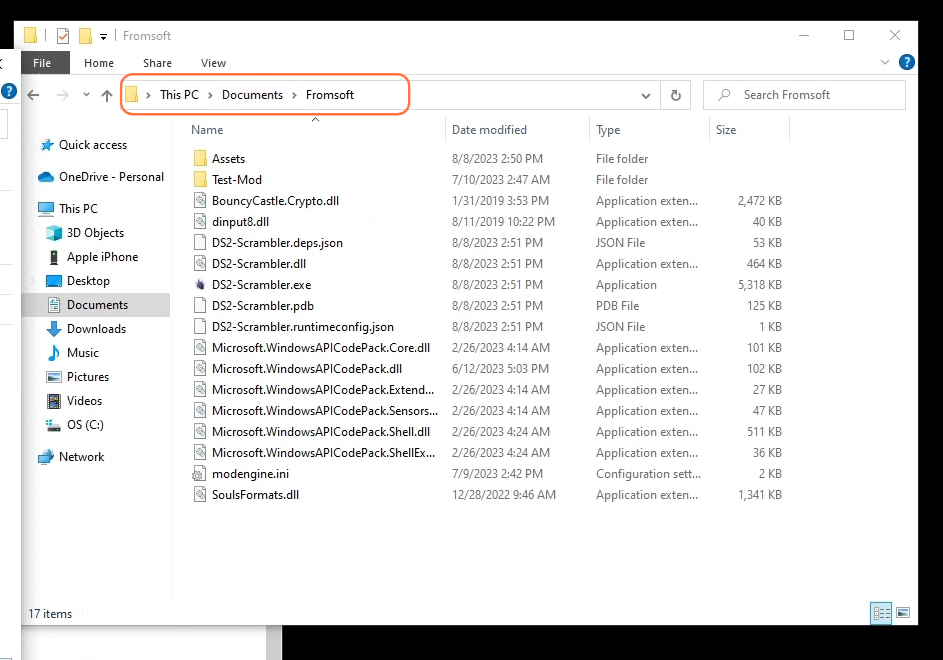Select Network in the navigation pane
943x660 pixels.
coord(81,457)
